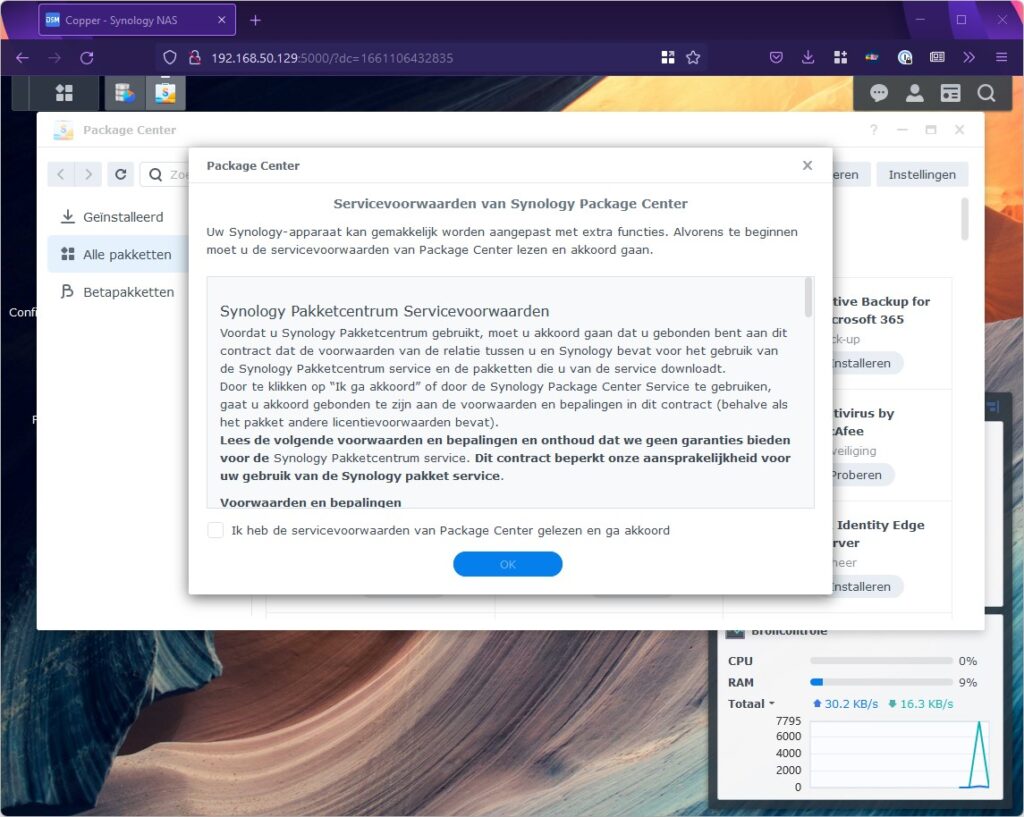Open the DSM main menu grid icon
This screenshot has height=817, width=1024.
[64, 93]
